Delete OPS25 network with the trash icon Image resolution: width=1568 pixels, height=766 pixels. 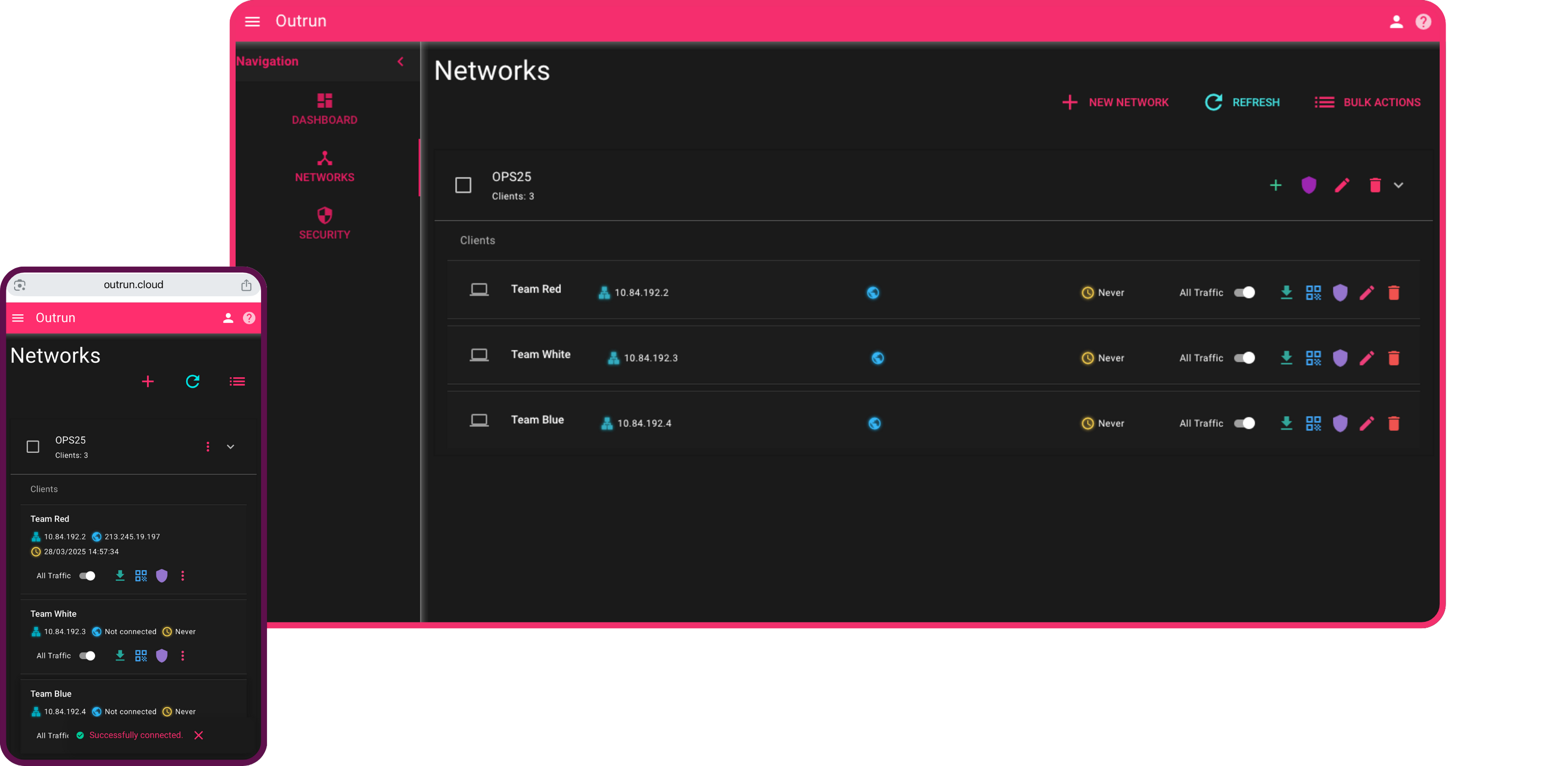point(1374,184)
